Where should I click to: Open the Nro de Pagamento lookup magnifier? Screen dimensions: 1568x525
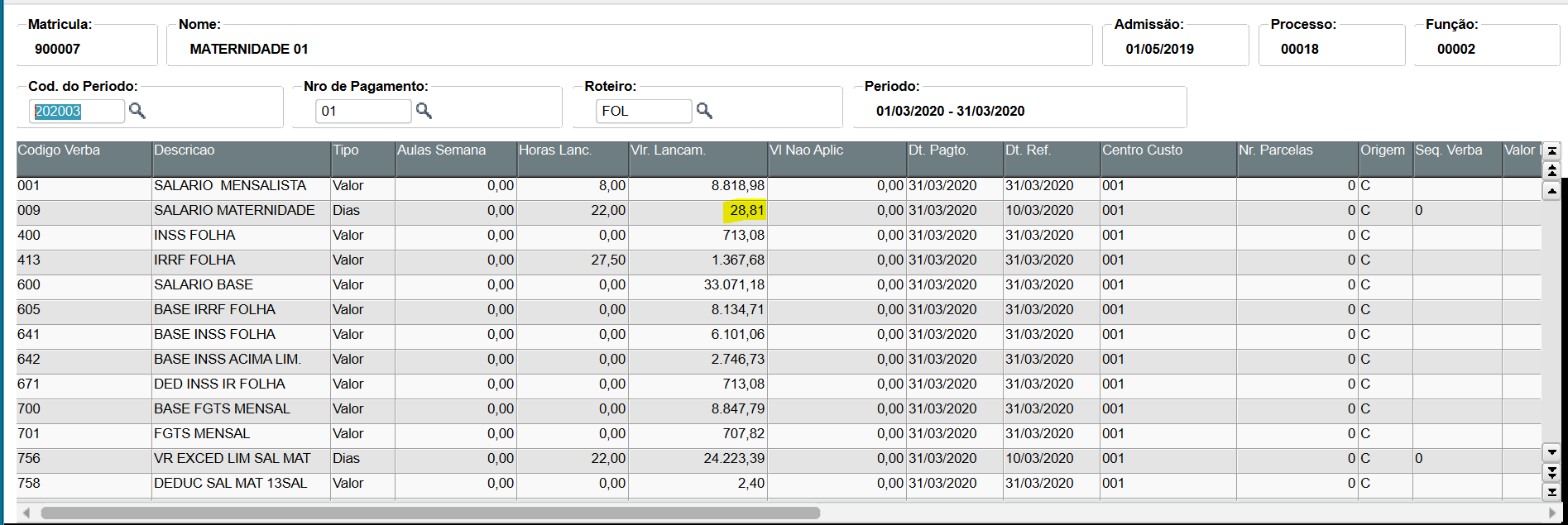pos(424,111)
